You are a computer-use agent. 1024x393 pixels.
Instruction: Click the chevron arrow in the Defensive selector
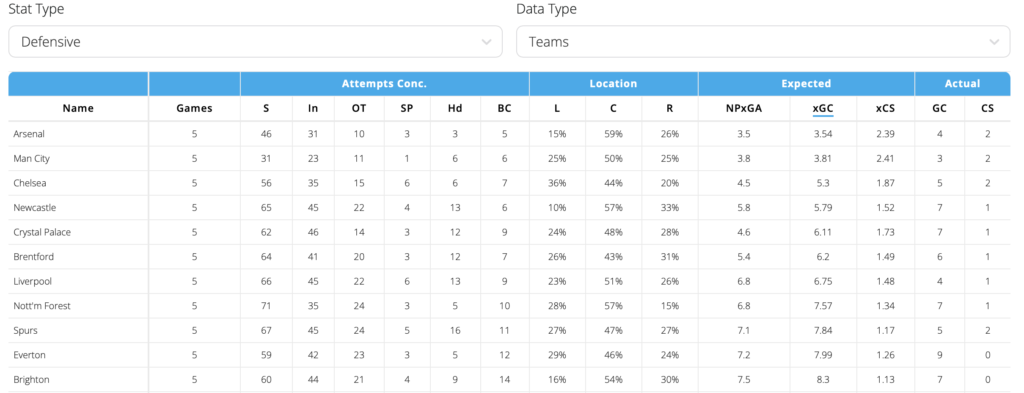click(x=486, y=42)
